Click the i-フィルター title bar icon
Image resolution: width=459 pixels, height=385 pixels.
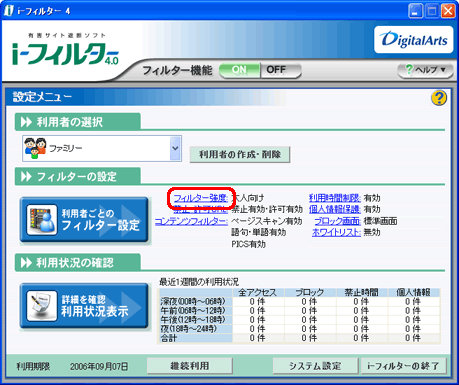(x=8, y=11)
